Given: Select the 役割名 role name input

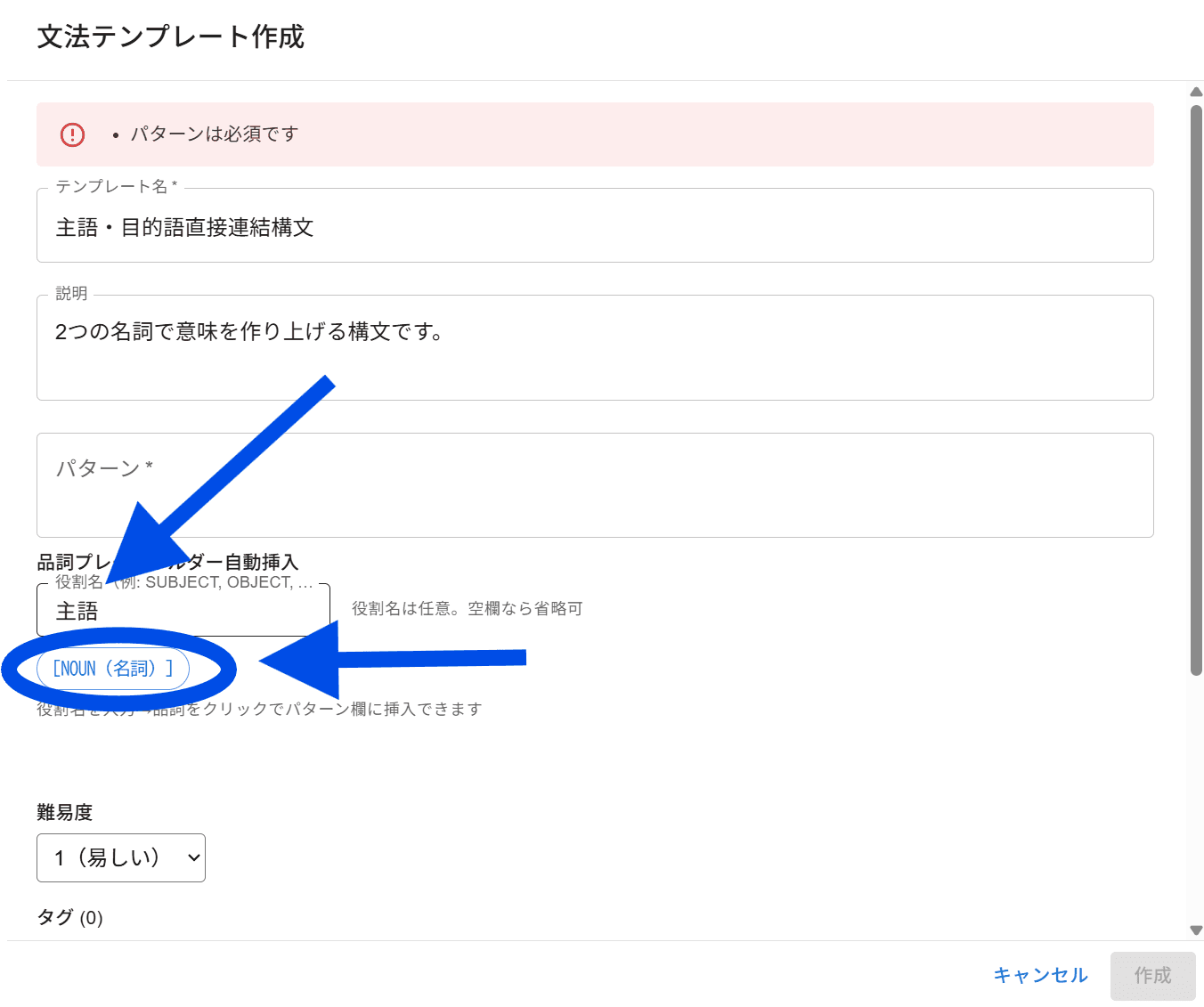Looking at the screenshot, I should point(183,612).
